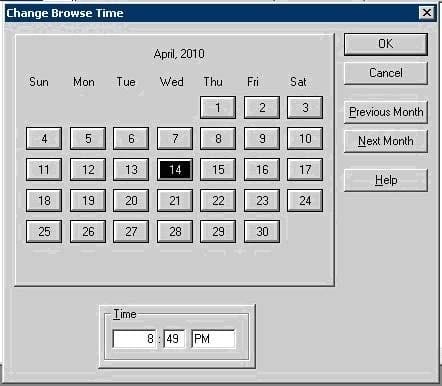Go to the Previous Month
The width and height of the screenshot is (442, 386).
pyautogui.click(x=386, y=112)
